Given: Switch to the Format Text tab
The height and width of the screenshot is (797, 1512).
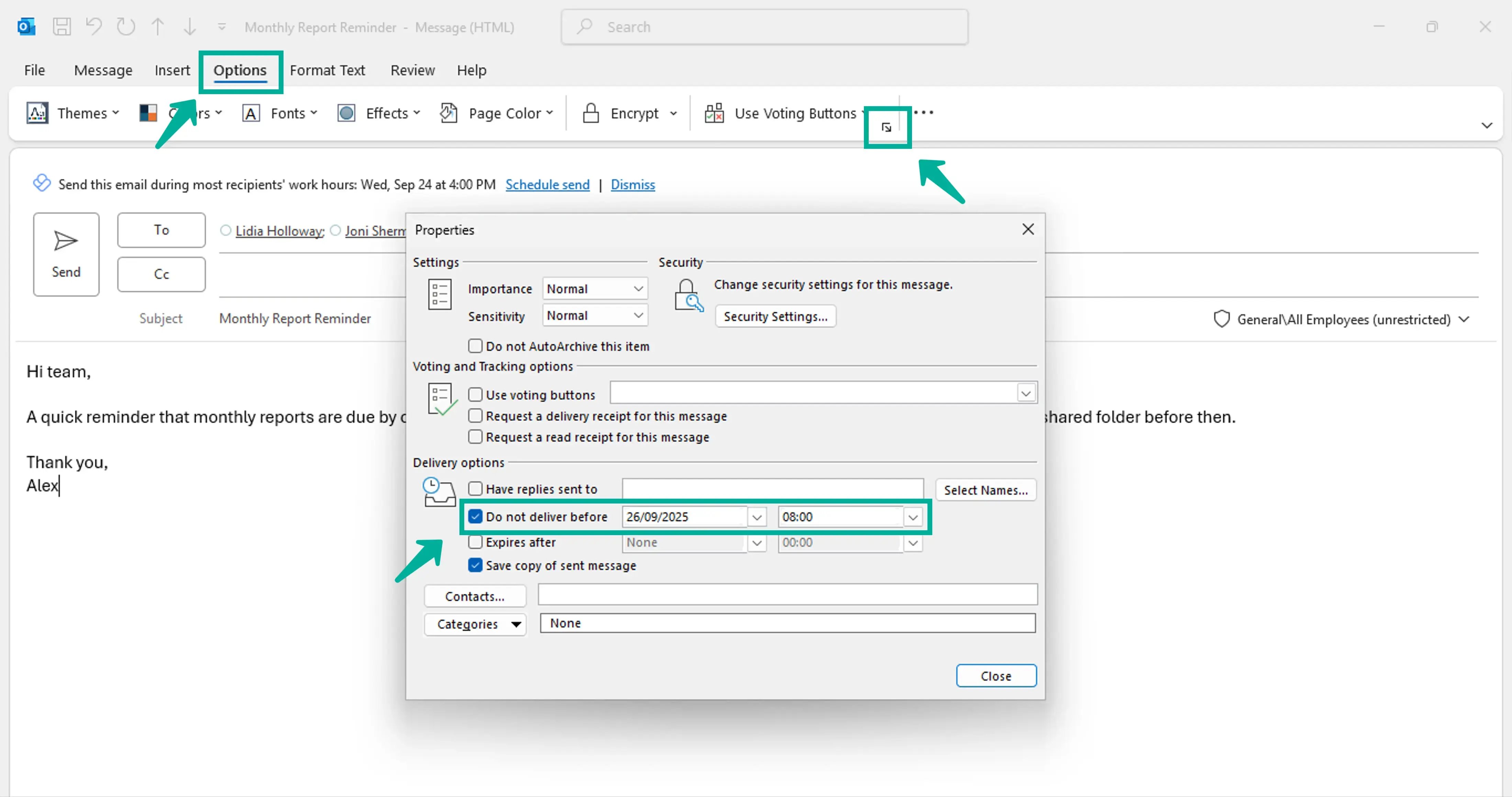Looking at the screenshot, I should point(327,70).
